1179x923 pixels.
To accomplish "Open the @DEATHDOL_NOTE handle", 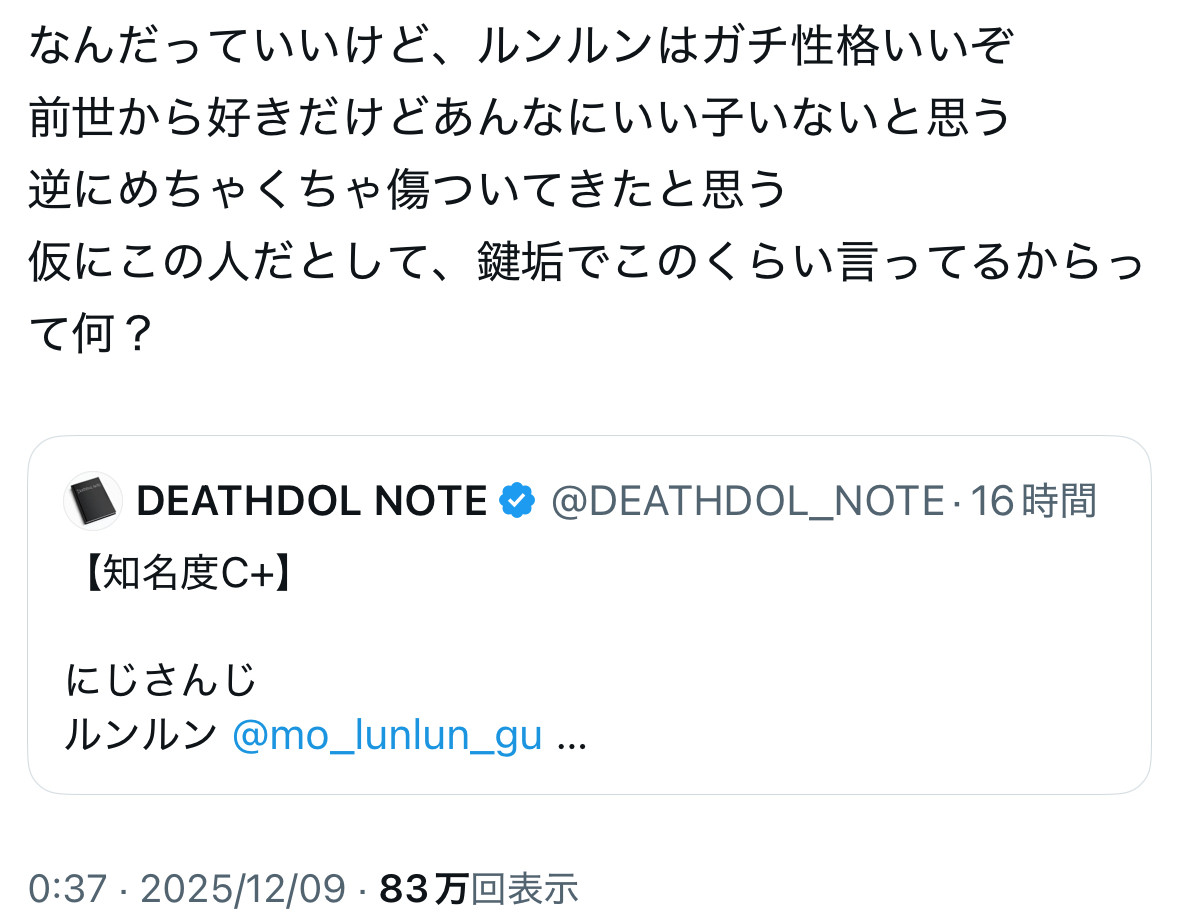I will pos(747,501).
